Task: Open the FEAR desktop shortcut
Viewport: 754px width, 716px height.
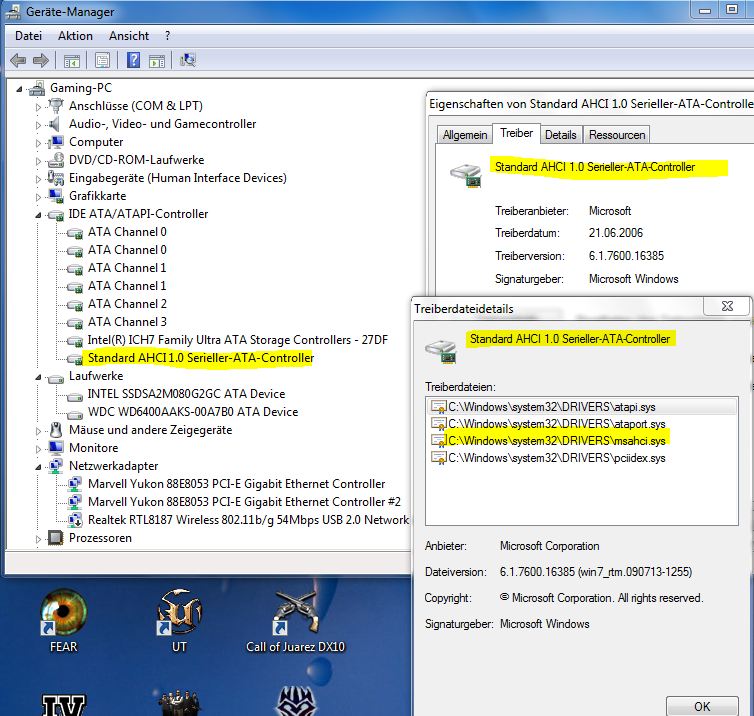Action: [63, 621]
